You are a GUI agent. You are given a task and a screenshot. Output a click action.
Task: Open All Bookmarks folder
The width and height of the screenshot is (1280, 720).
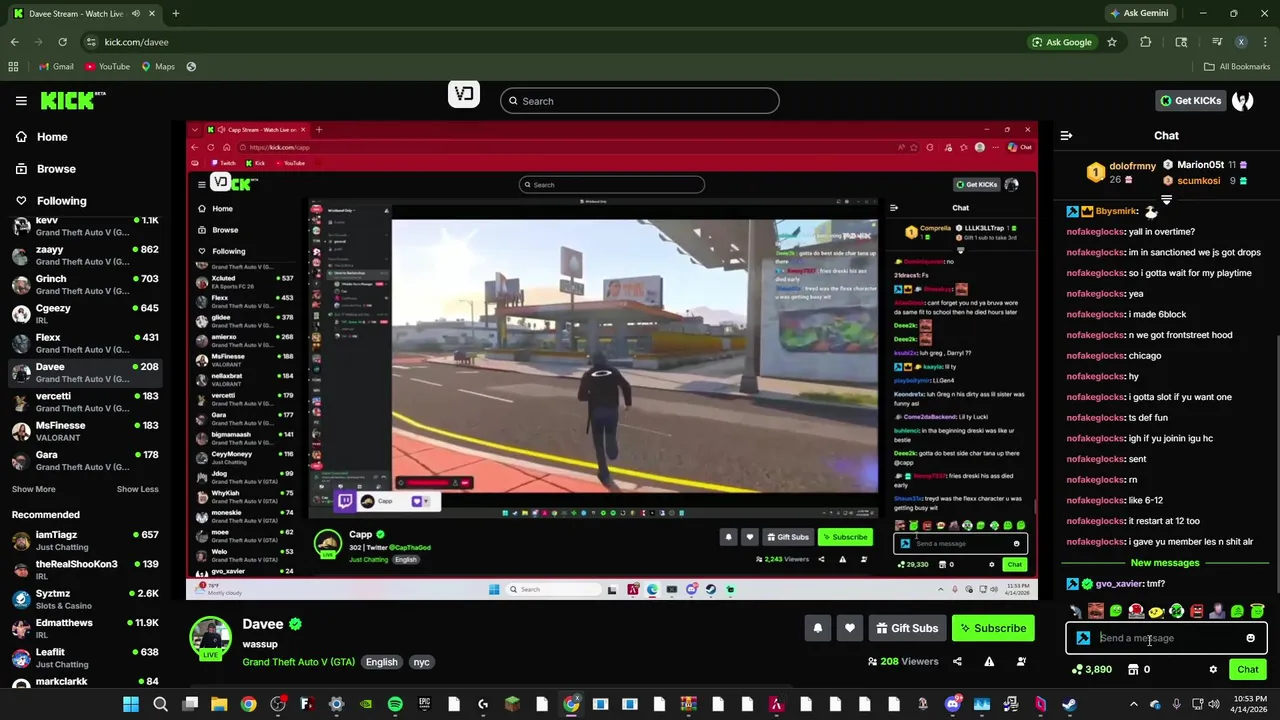point(1237,66)
